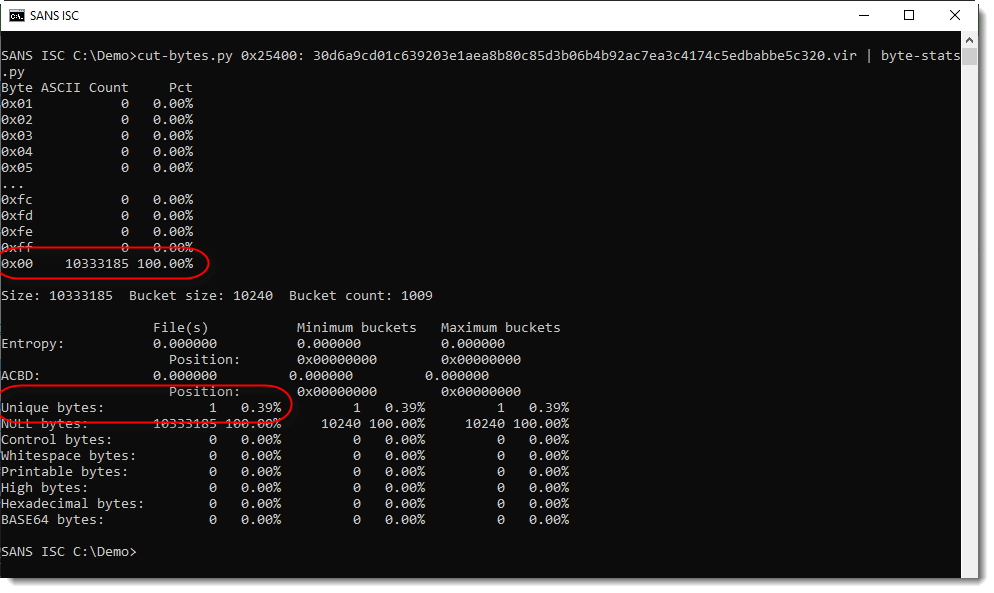Click the 'Byte ASCII Count Pct' header line
Image resolution: width=994 pixels, height=593 pixels.
click(96, 88)
